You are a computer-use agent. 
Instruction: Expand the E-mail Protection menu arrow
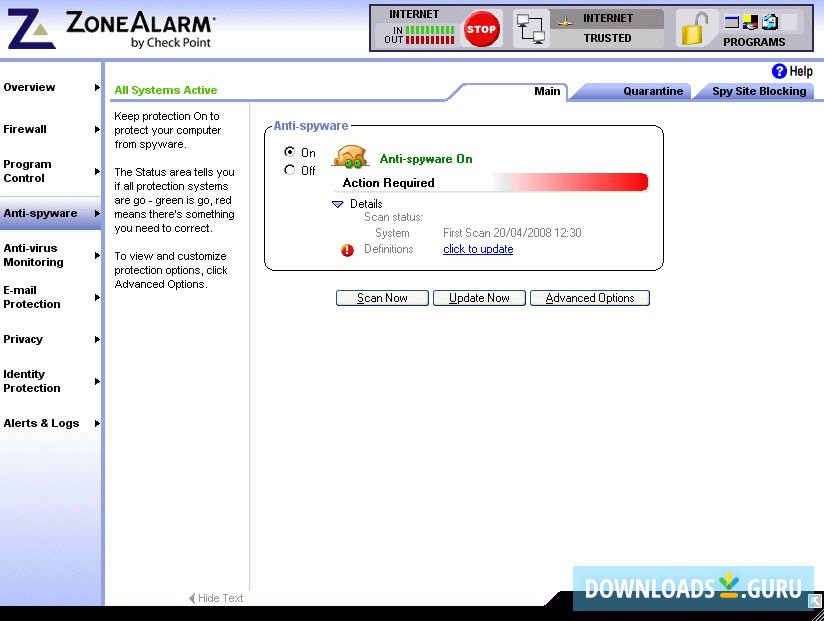(97, 297)
